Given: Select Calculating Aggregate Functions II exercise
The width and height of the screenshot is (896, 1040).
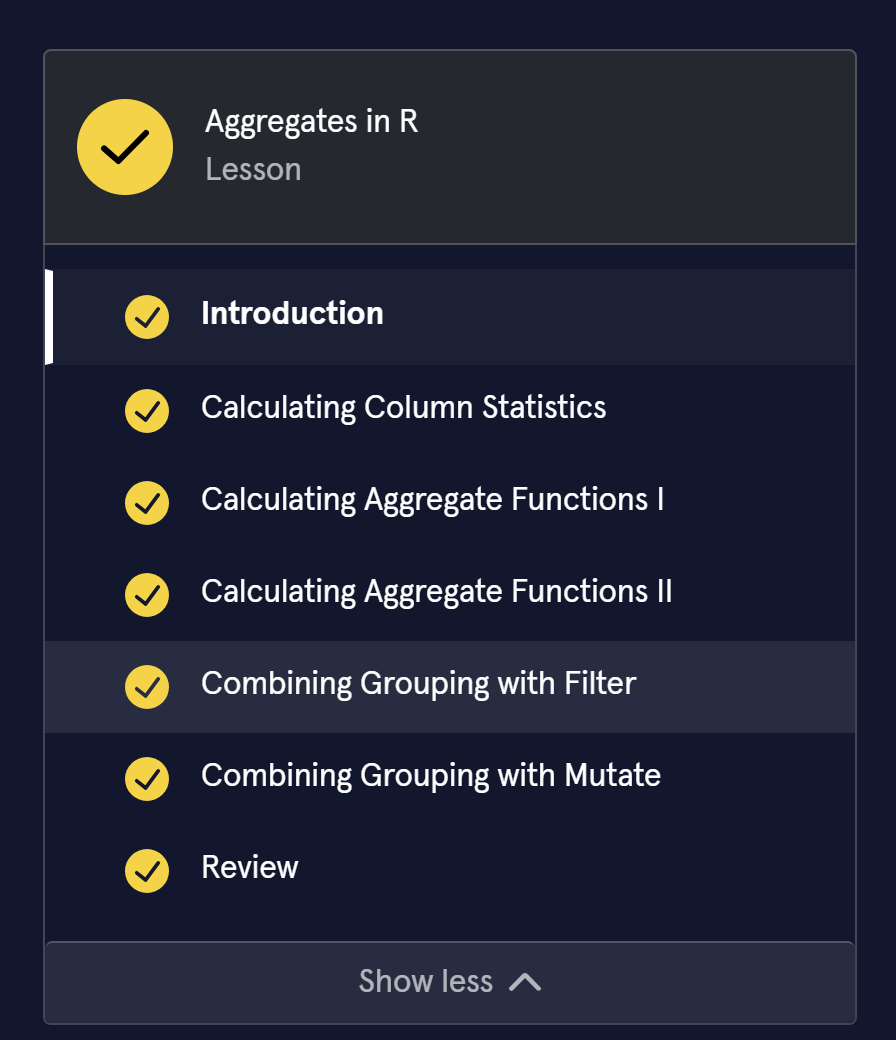Looking at the screenshot, I should pyautogui.click(x=436, y=592).
